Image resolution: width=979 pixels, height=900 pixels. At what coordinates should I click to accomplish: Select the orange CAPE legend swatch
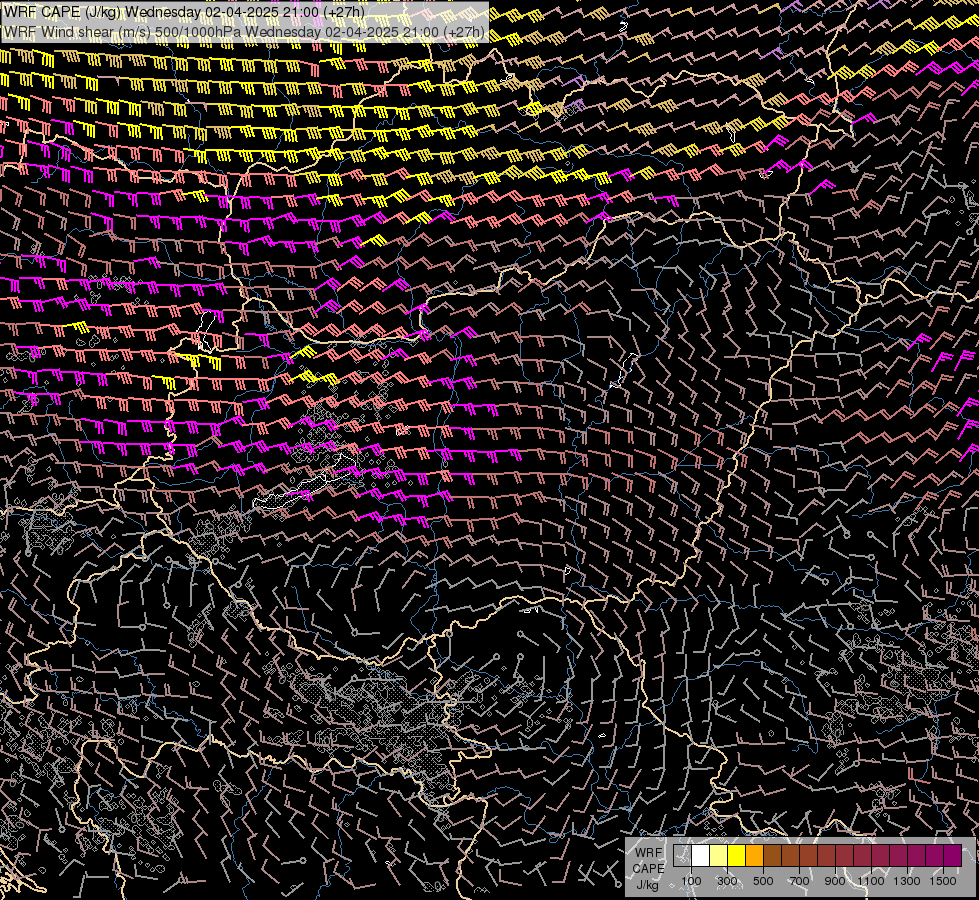coord(754,855)
